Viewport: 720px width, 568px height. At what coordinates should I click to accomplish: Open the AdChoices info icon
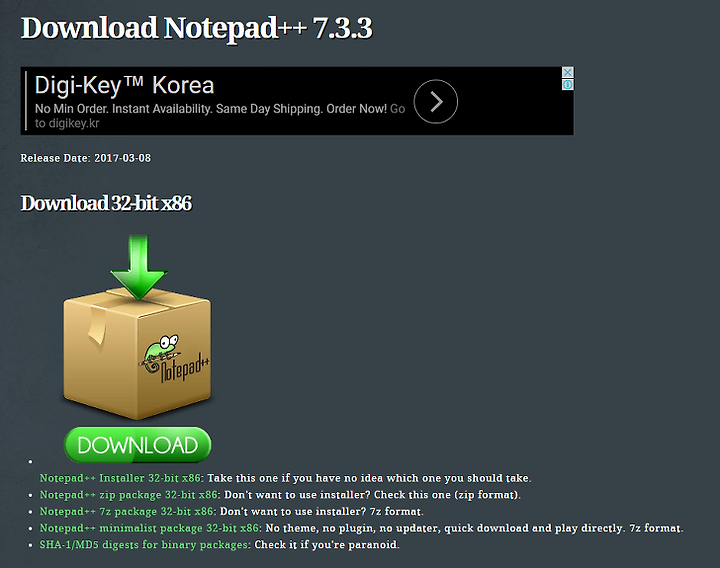click(568, 84)
